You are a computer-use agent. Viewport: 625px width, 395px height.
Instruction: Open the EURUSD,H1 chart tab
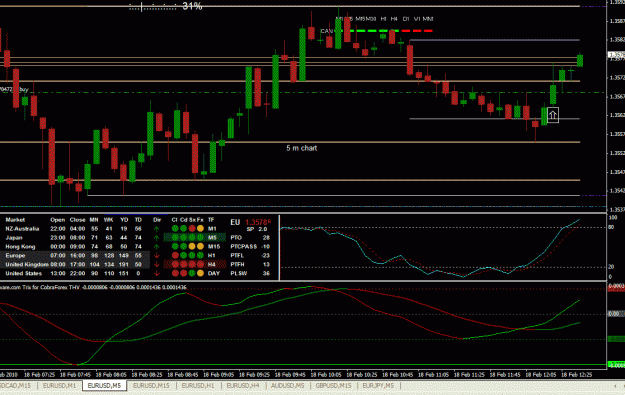pyautogui.click(x=198, y=385)
